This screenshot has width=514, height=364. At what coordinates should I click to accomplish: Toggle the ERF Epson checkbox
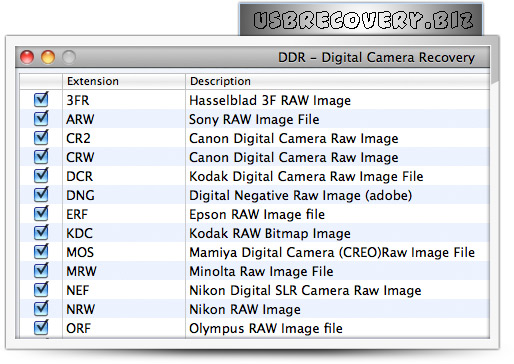[x=41, y=214]
